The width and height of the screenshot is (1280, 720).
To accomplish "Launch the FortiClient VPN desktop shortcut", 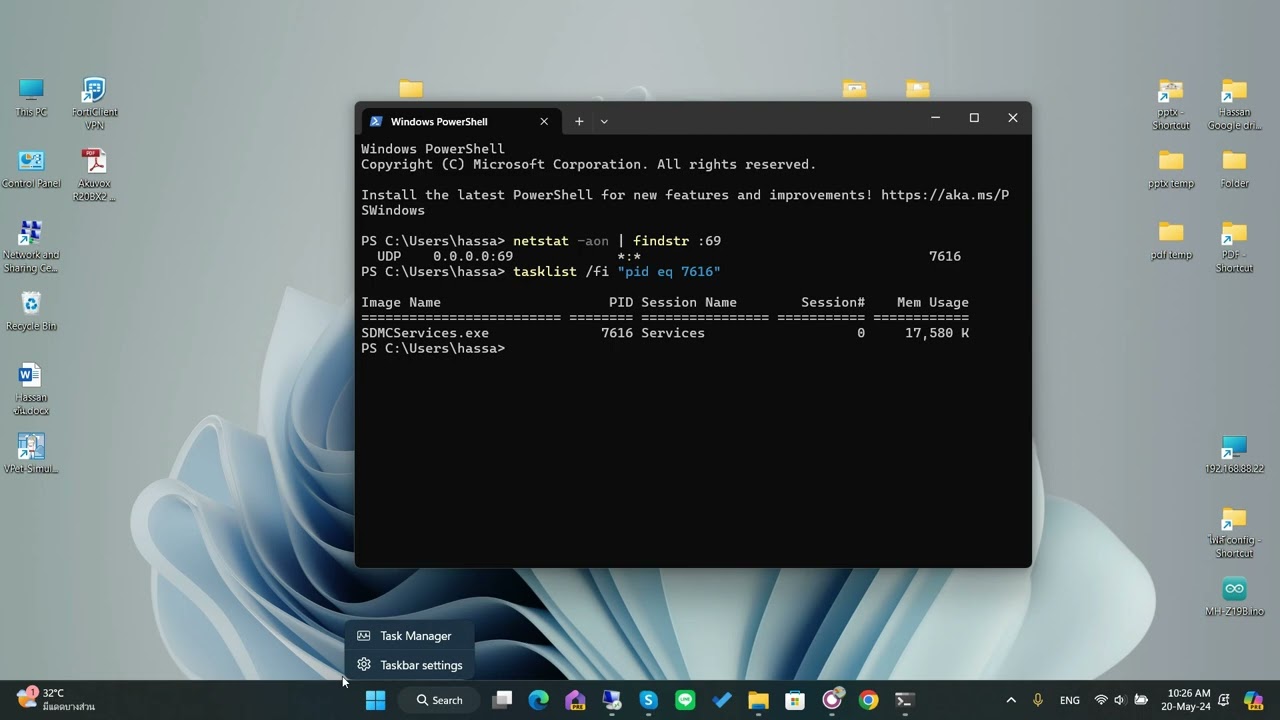I will (x=95, y=103).
